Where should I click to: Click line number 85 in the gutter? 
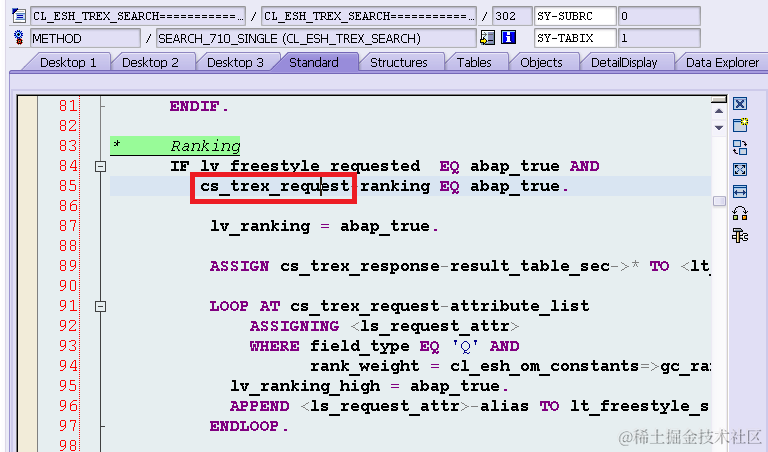pyautogui.click(x=68, y=186)
